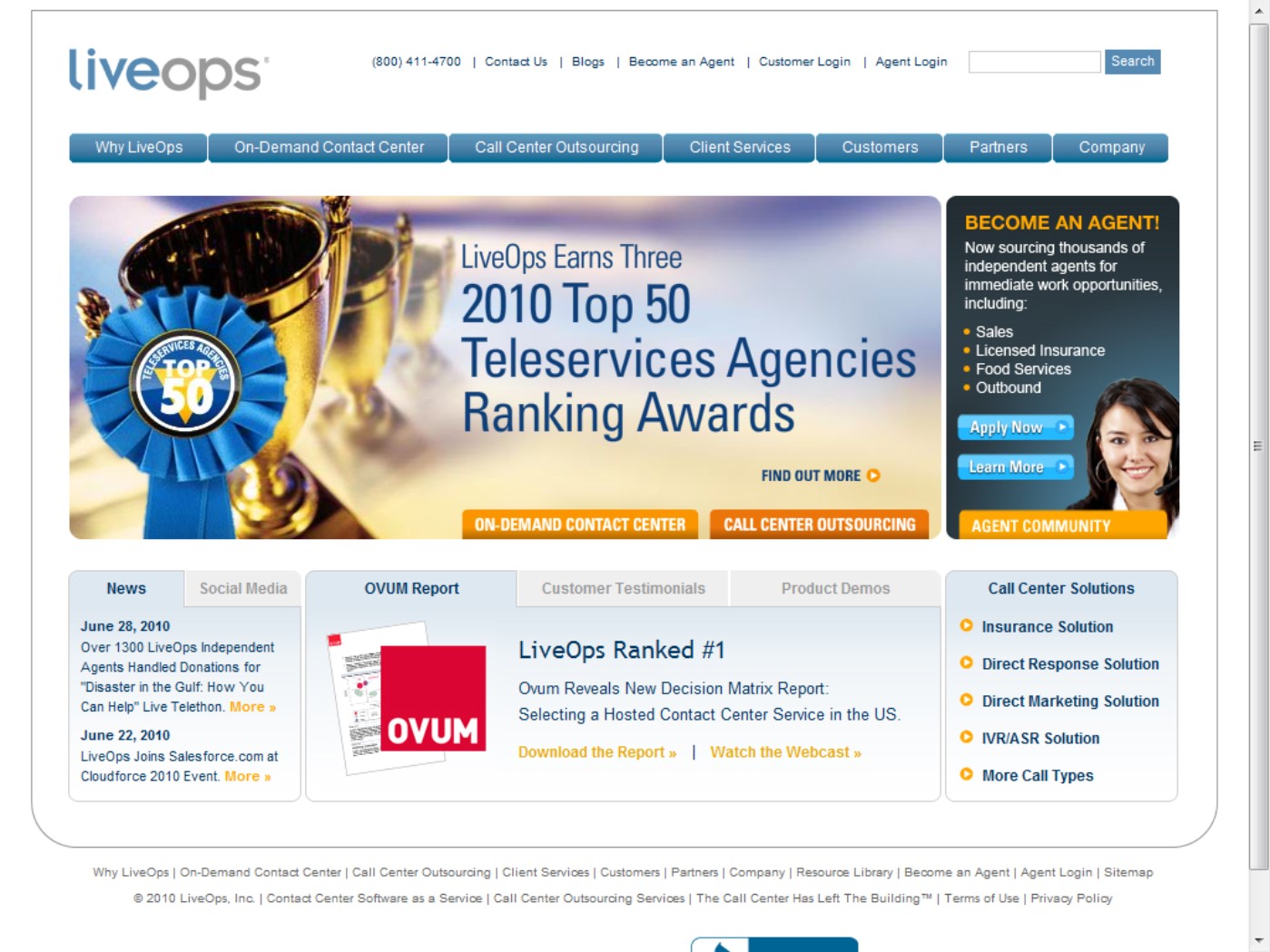Open the Client Services menu
This screenshot has width=1270, height=952.
tap(740, 148)
